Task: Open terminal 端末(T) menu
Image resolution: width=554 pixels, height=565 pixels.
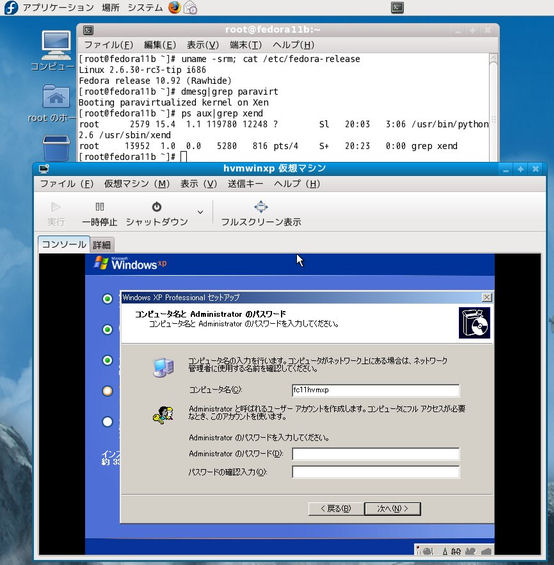Action: (x=245, y=45)
